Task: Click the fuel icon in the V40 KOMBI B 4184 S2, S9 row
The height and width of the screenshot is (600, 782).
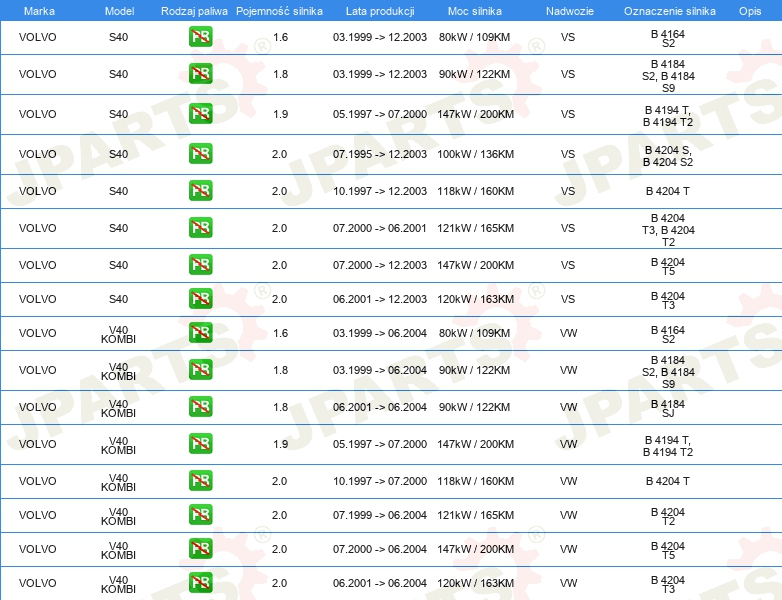Action: (200, 370)
